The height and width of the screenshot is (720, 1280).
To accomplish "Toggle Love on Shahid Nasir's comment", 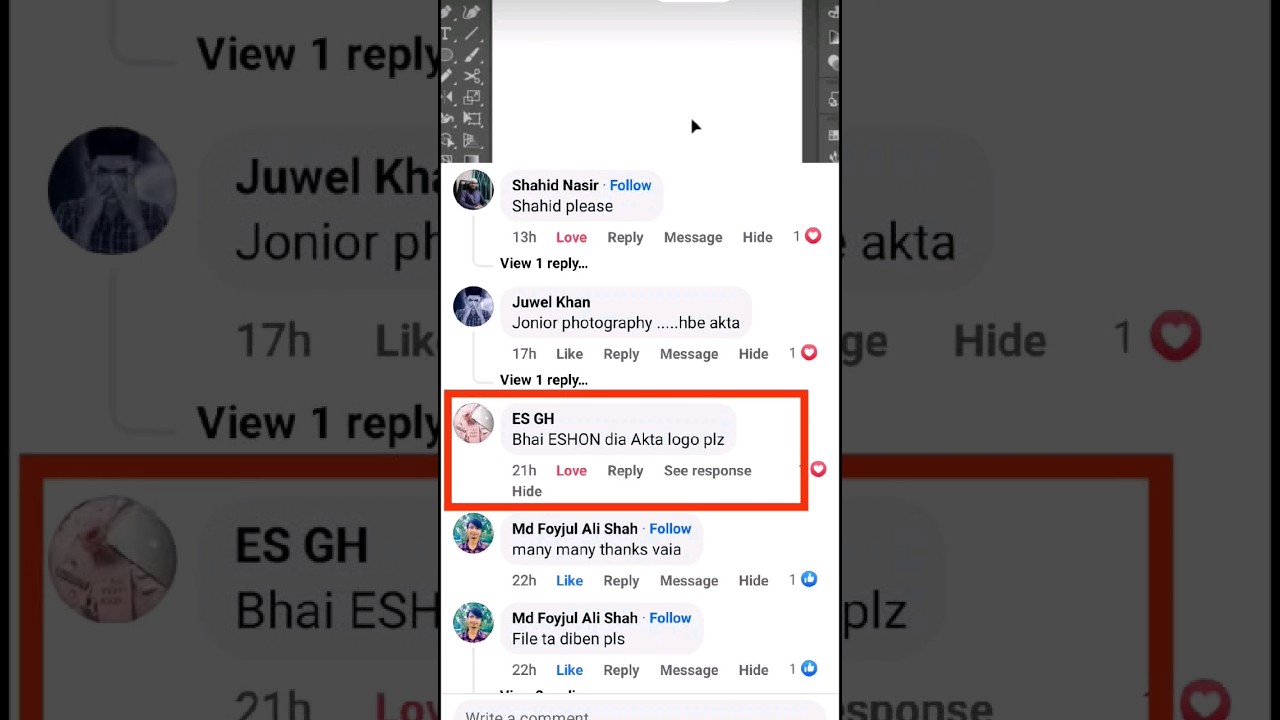I will [x=571, y=237].
